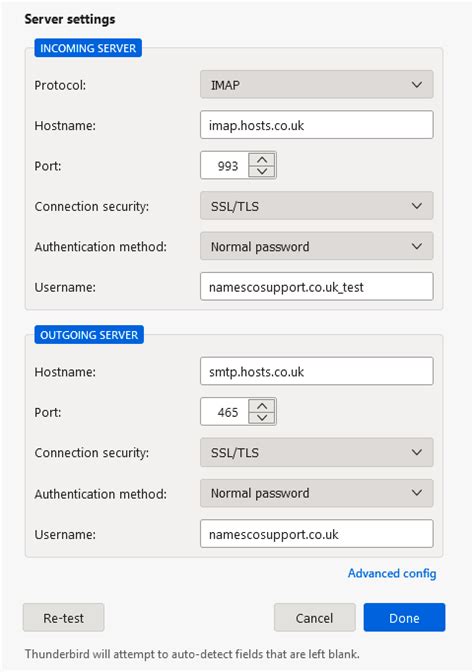The image size is (474, 672).
Task: Click the outgoing Hostname field smtp.hosts.co.uk
Action: click(x=316, y=371)
